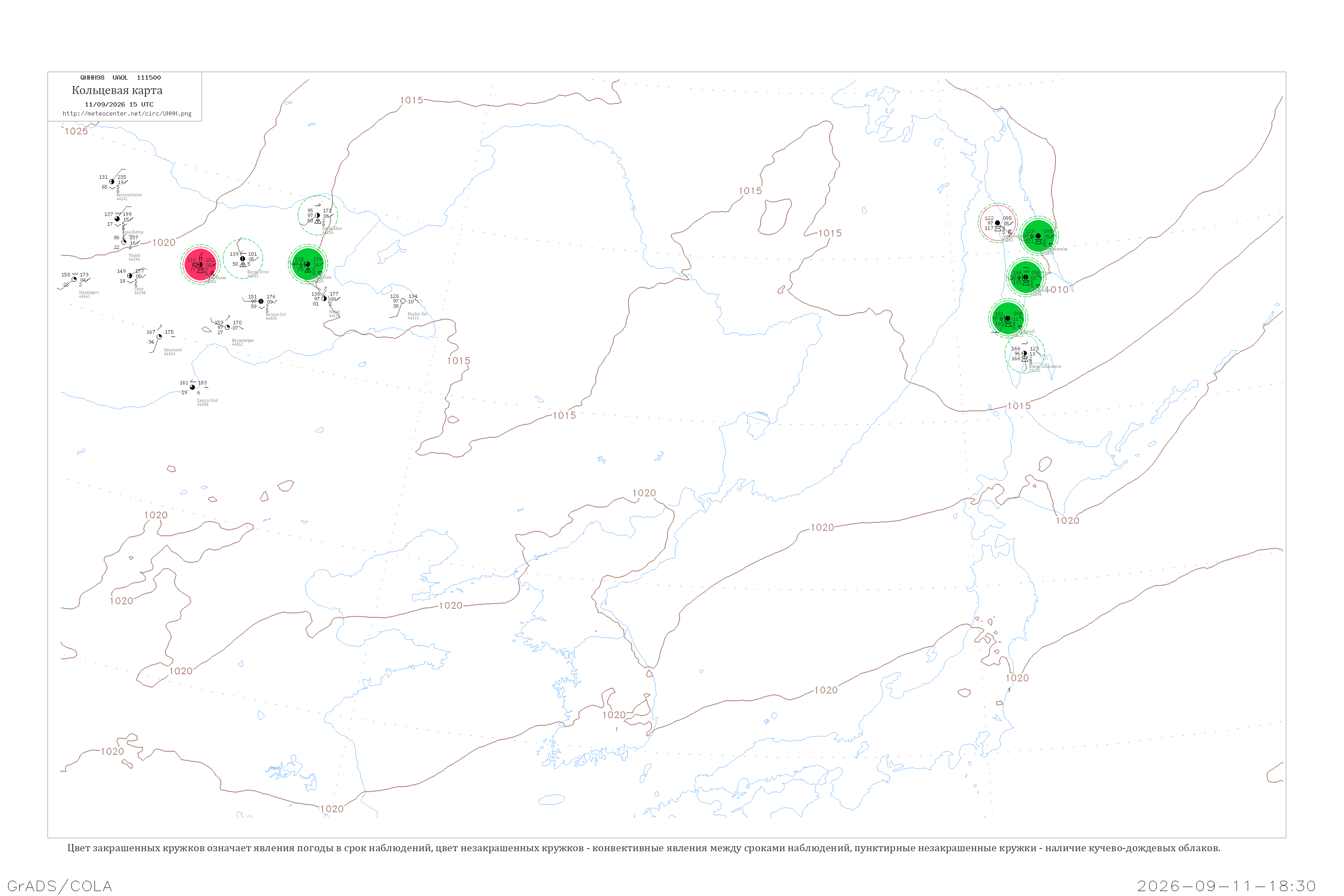
Task: Click the Кольцевая карта title
Action: click(x=117, y=90)
